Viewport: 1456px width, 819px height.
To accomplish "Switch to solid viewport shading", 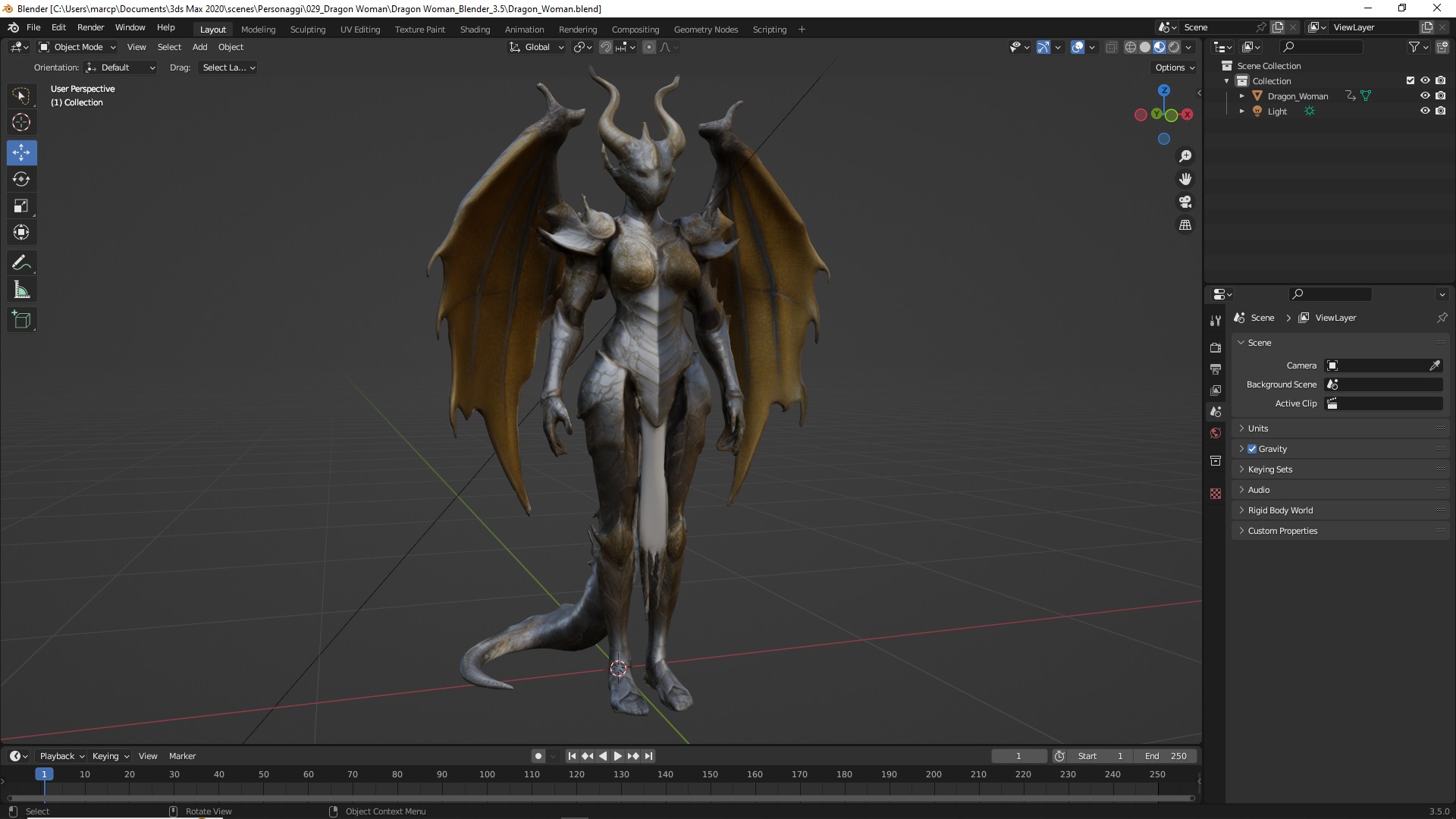I will (x=1145, y=47).
